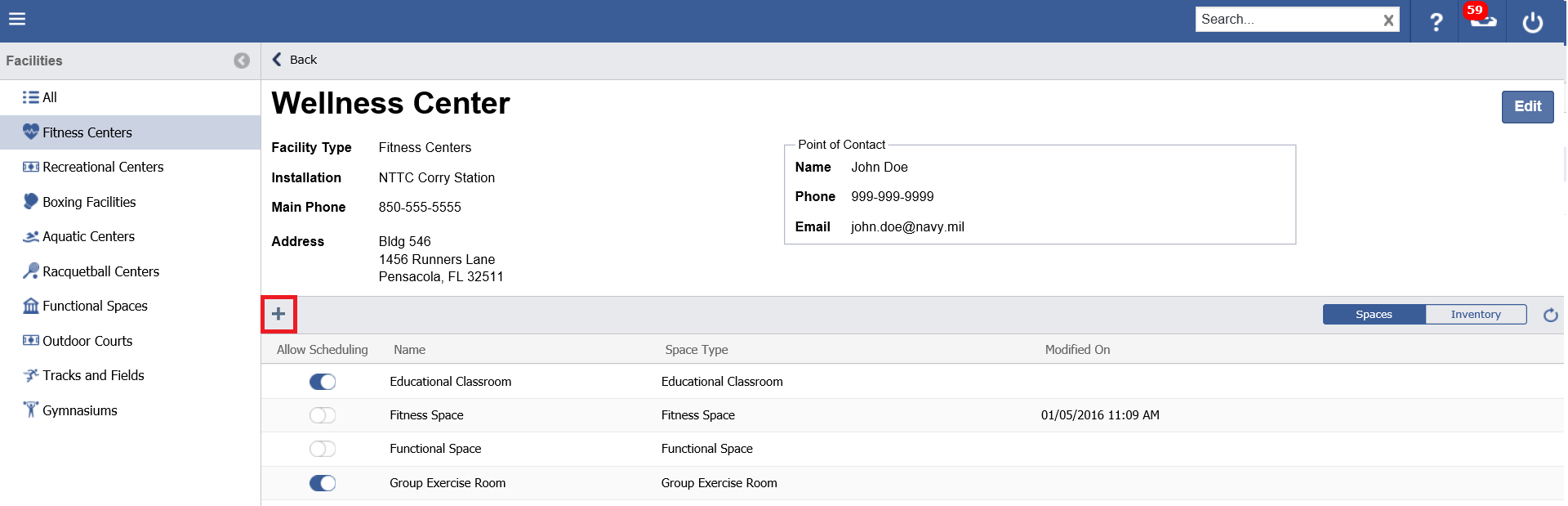Sort by the Modified On column header
Viewport: 1568px width, 506px height.
click(1077, 350)
